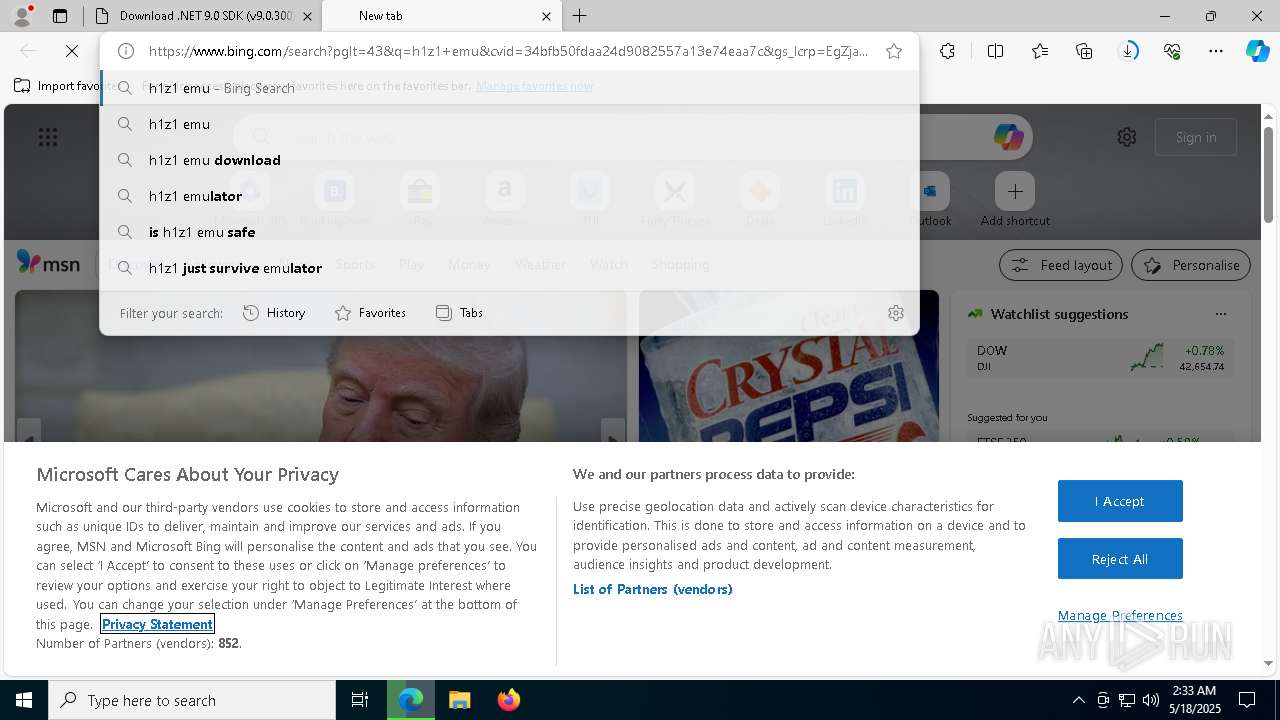Open Downloads toolbar icon
The height and width of the screenshot is (720, 1280).
[1128, 51]
